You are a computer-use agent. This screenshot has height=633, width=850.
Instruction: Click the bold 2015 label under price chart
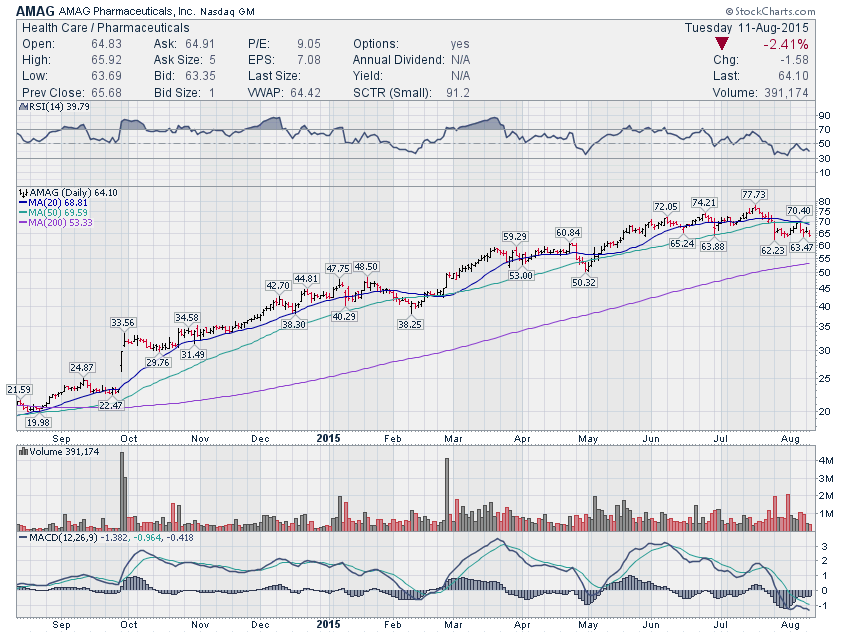329,438
